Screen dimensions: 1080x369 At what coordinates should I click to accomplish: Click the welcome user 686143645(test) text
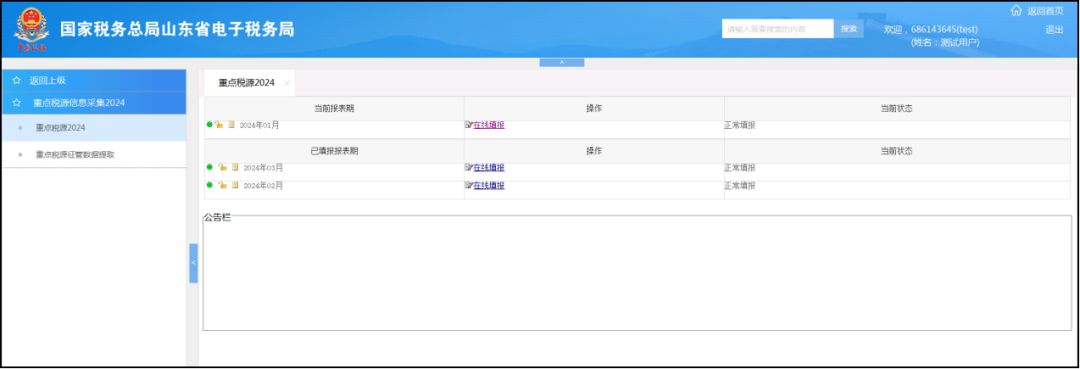pyautogui.click(x=931, y=30)
